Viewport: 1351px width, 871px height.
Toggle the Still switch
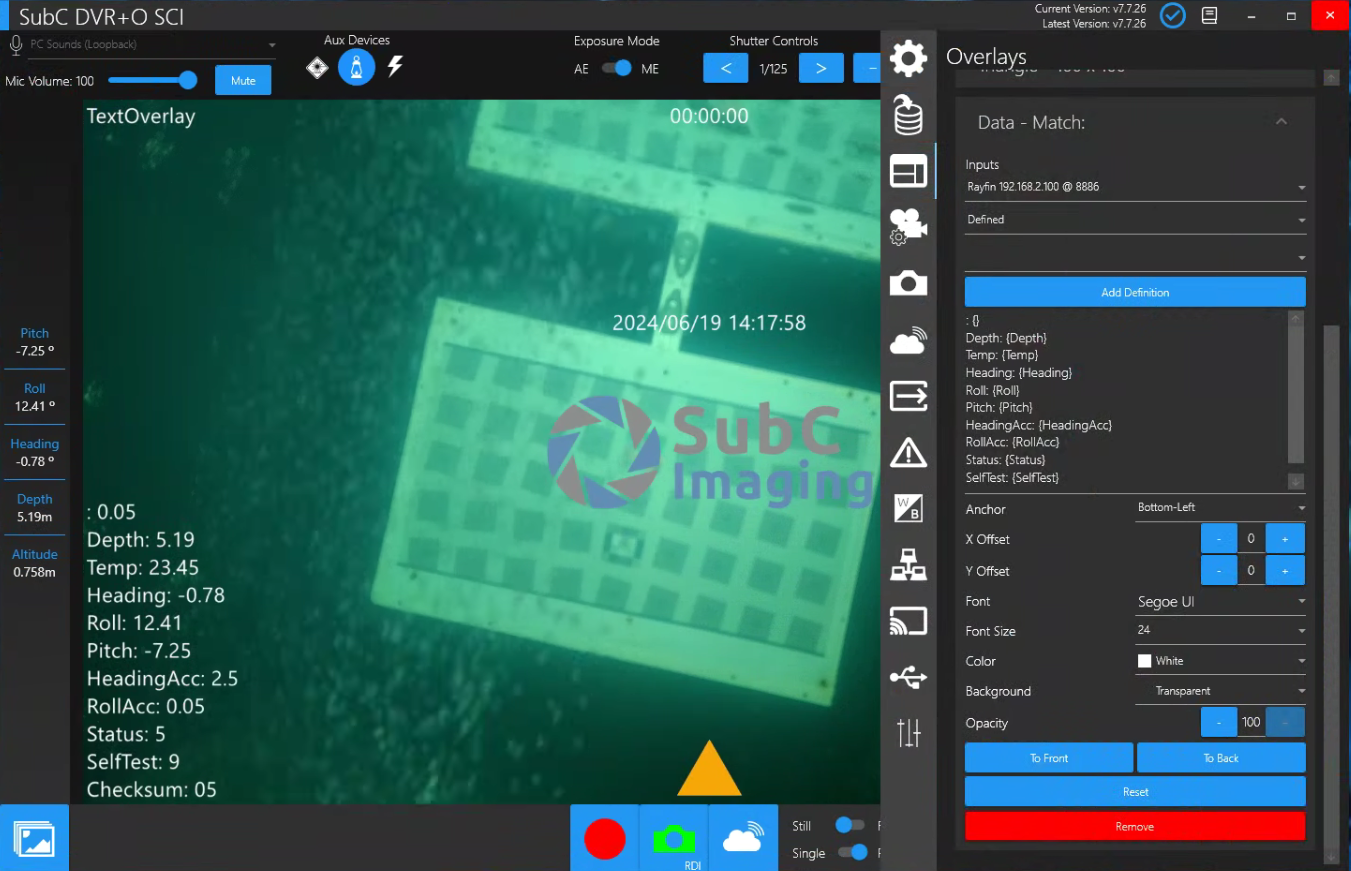[850, 825]
